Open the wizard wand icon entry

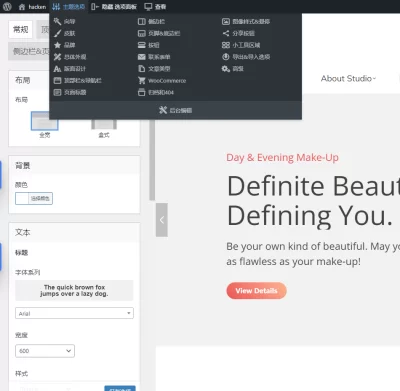[x=57, y=21]
